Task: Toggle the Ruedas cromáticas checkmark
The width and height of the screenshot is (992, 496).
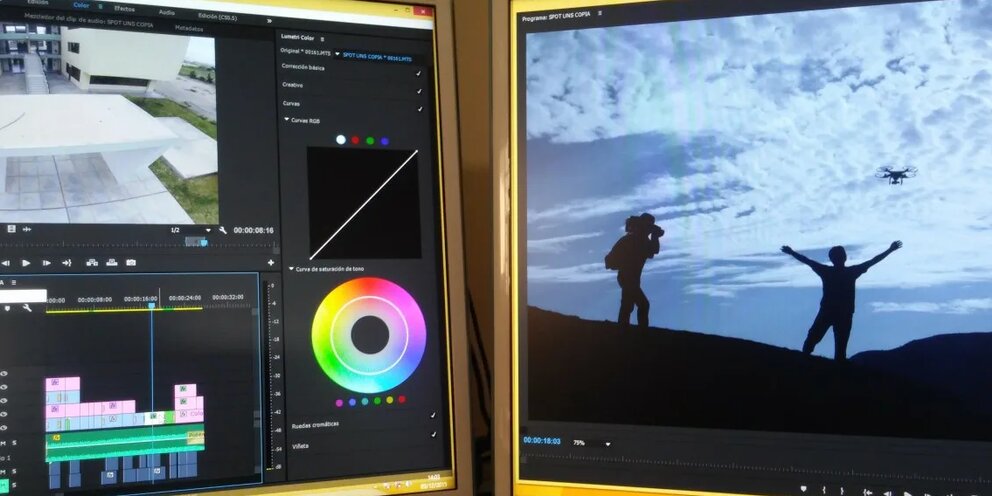Action: (x=433, y=415)
